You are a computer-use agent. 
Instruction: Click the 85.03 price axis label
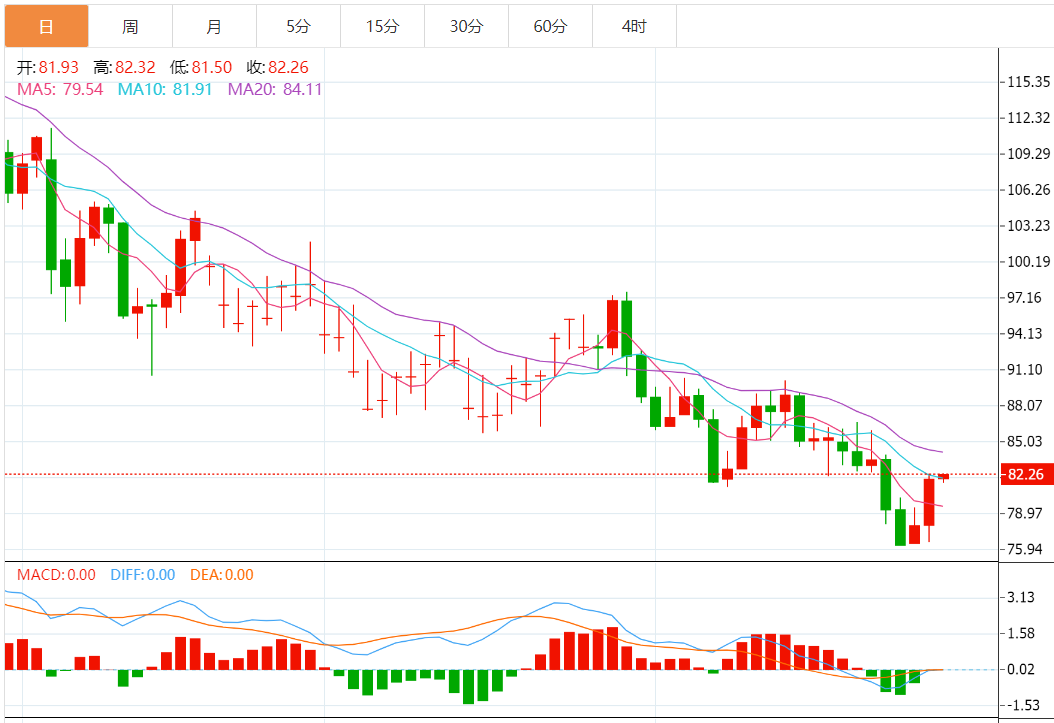(x=1025, y=441)
